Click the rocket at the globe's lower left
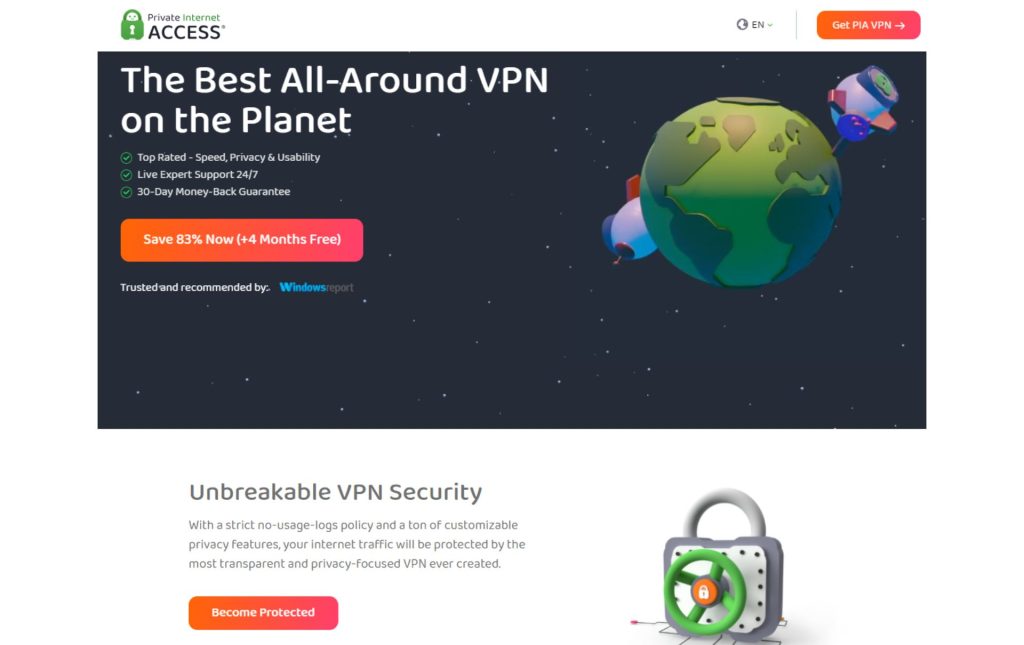 pyautogui.click(x=627, y=225)
